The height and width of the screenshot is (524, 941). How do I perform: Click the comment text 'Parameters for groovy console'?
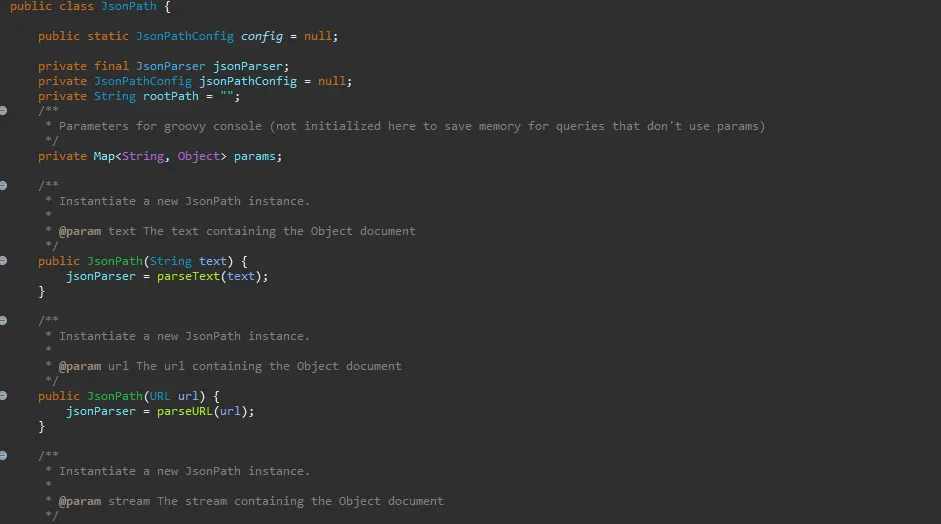(160, 126)
